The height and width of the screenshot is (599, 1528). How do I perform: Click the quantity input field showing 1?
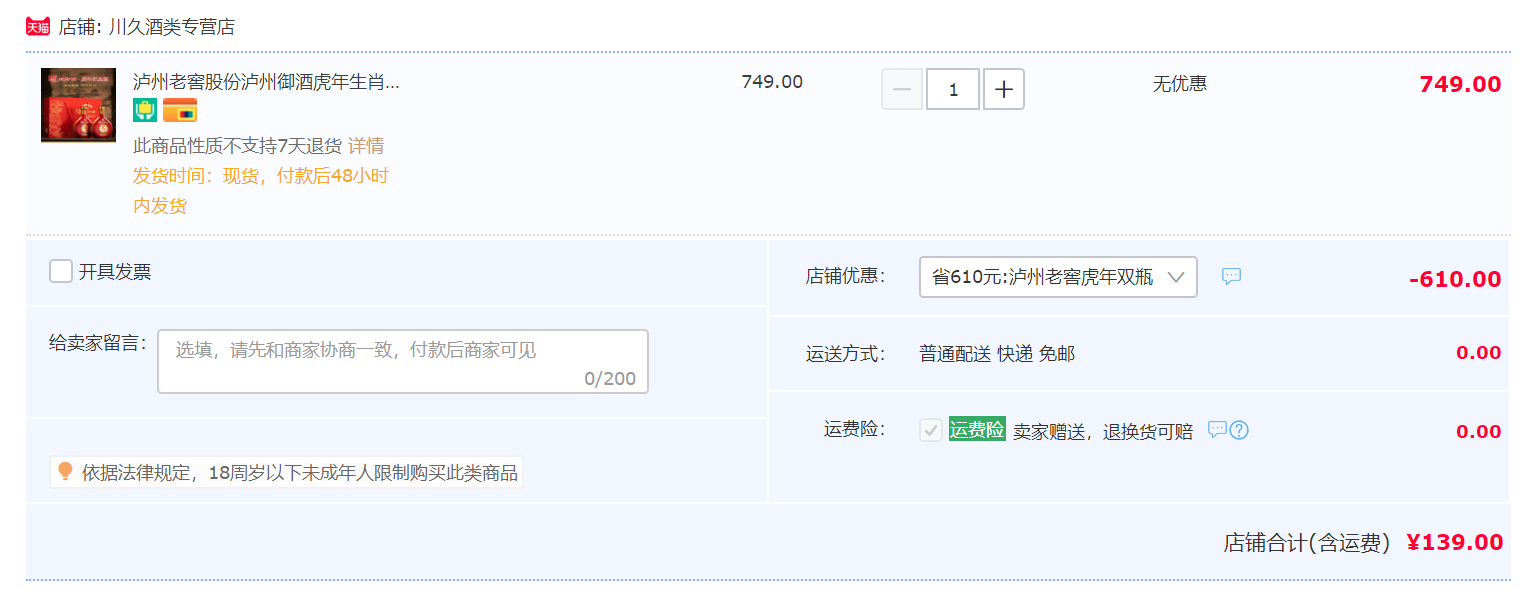pyautogui.click(x=953, y=89)
